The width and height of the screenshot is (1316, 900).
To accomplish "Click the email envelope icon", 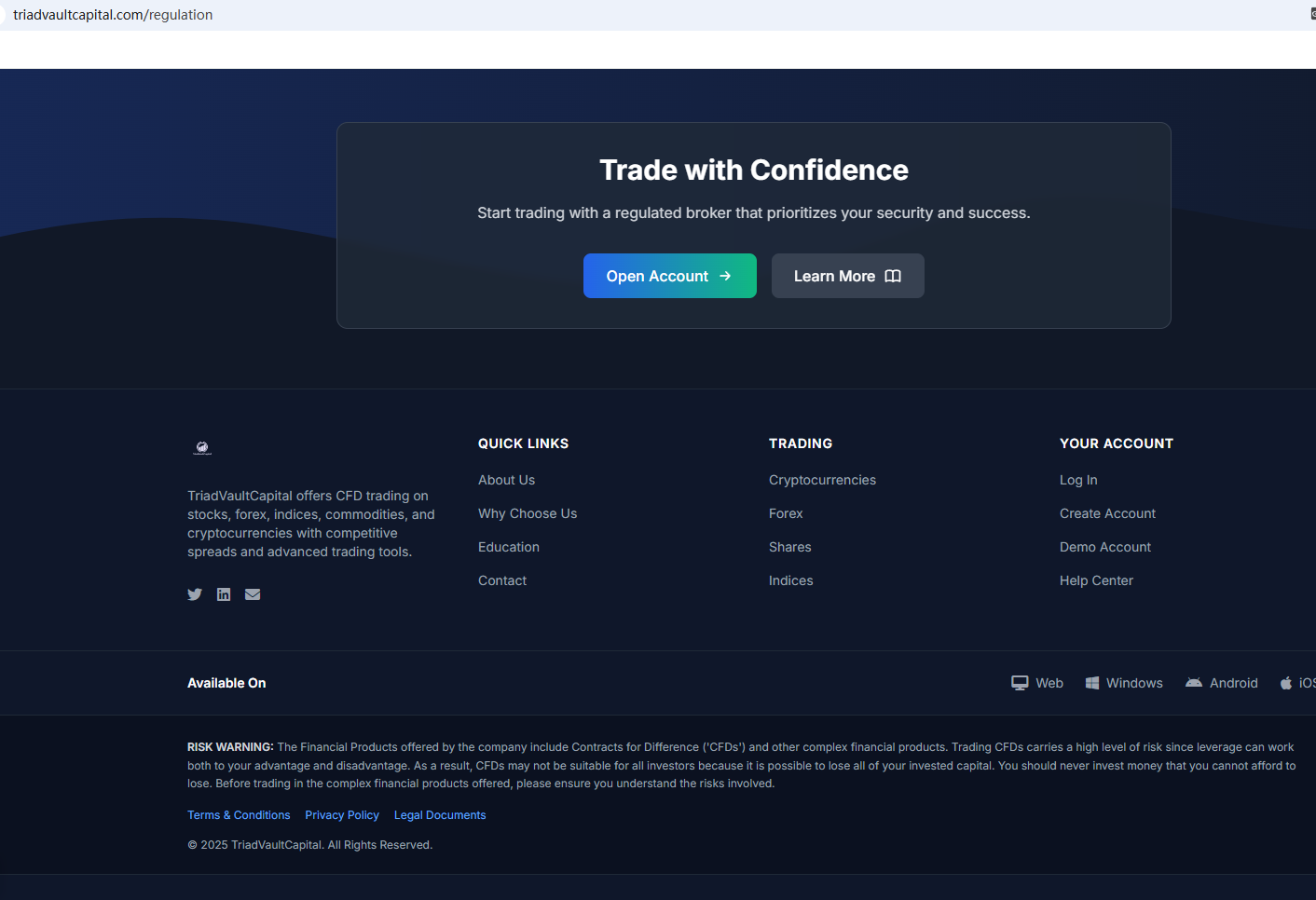I will click(253, 594).
